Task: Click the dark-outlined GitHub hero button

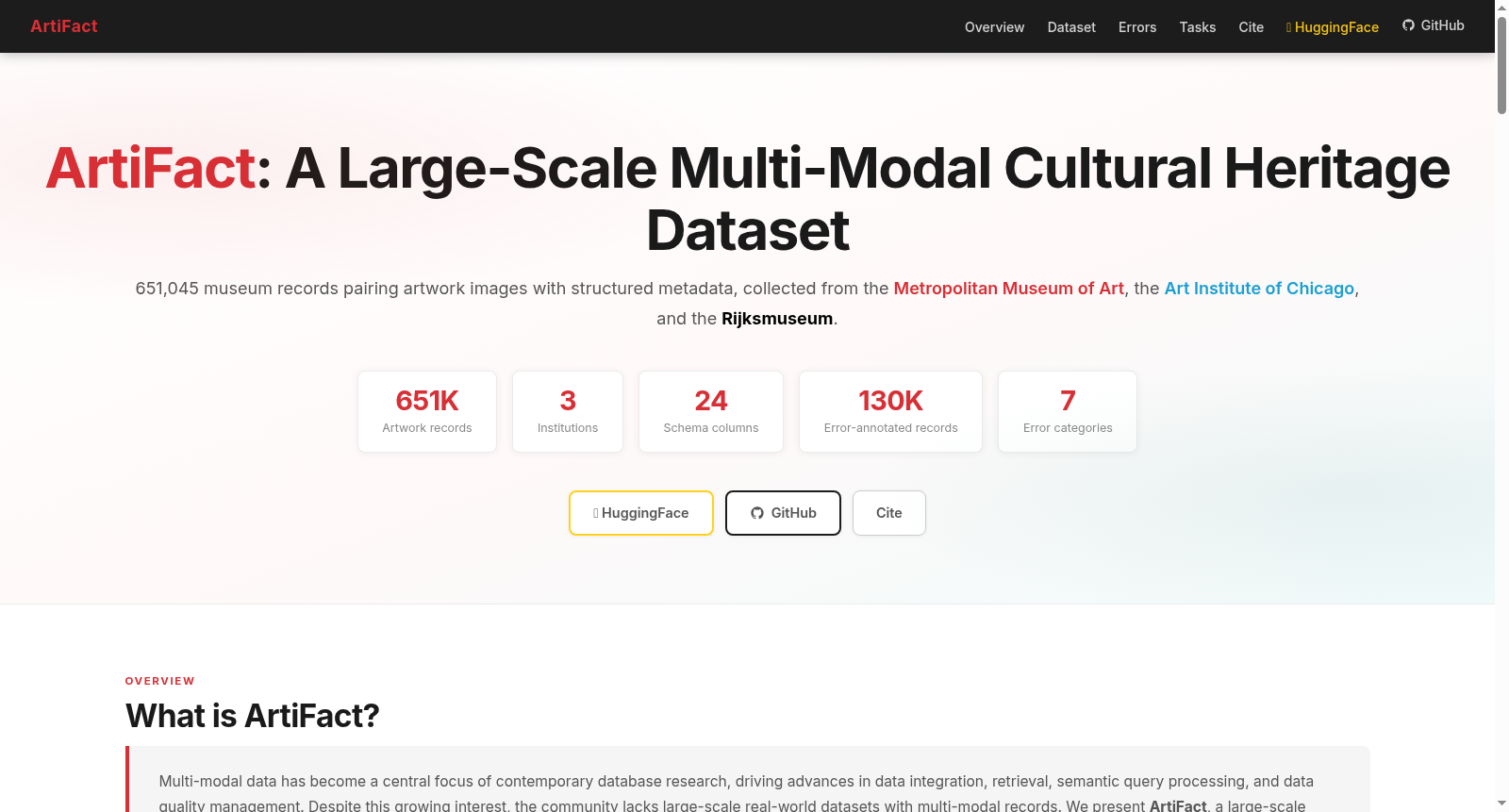Action: [783, 513]
